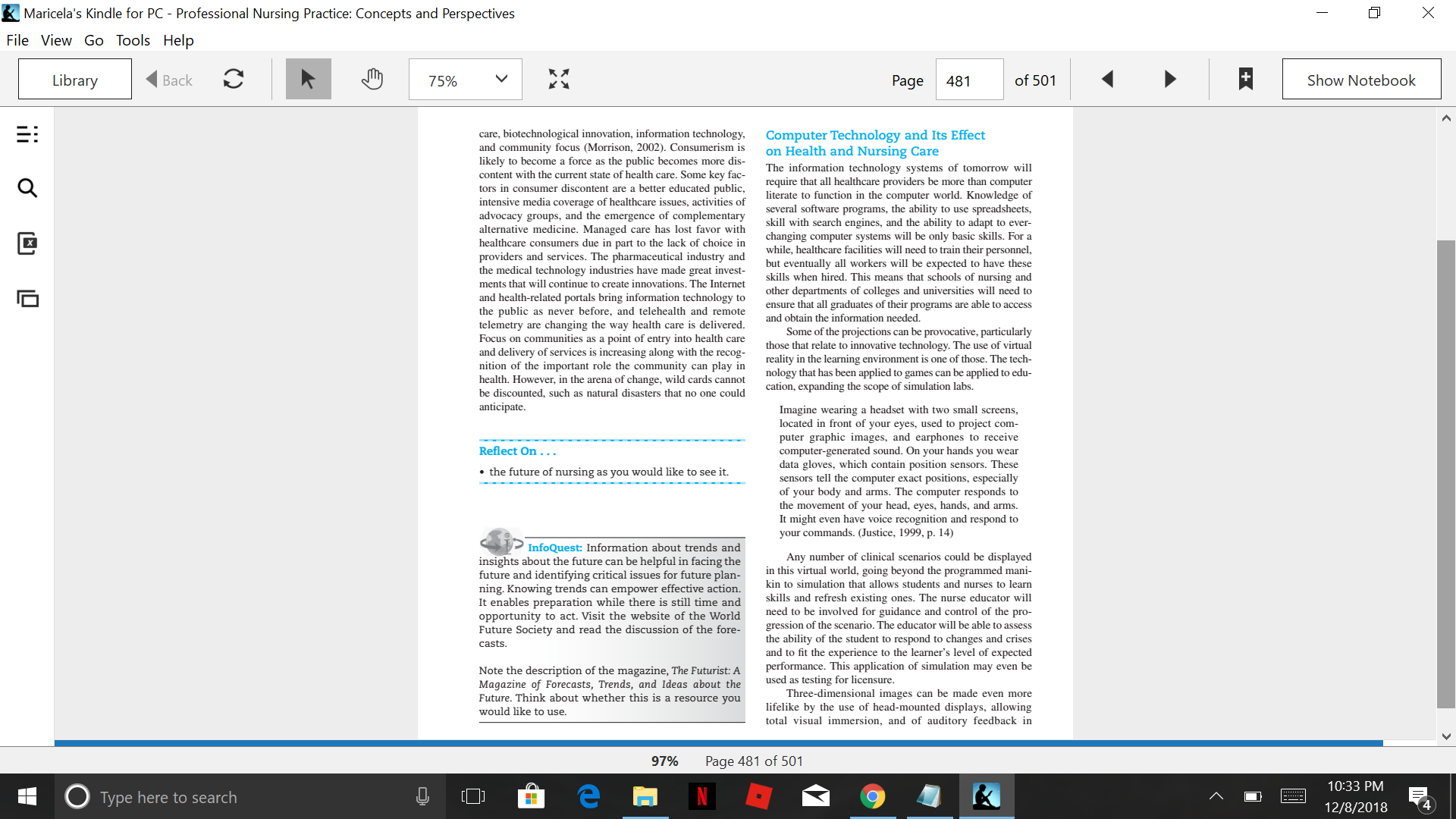1456x819 pixels.
Task: Click the Reflect On heading
Action: (x=517, y=451)
